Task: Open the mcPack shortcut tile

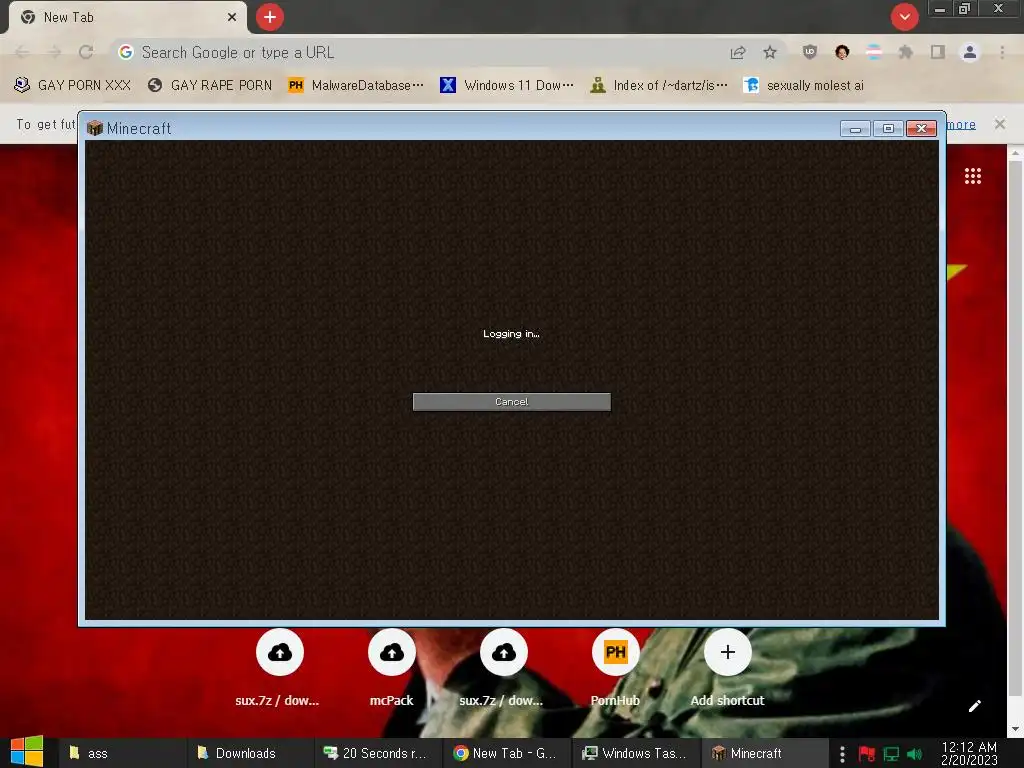Action: 391,669
